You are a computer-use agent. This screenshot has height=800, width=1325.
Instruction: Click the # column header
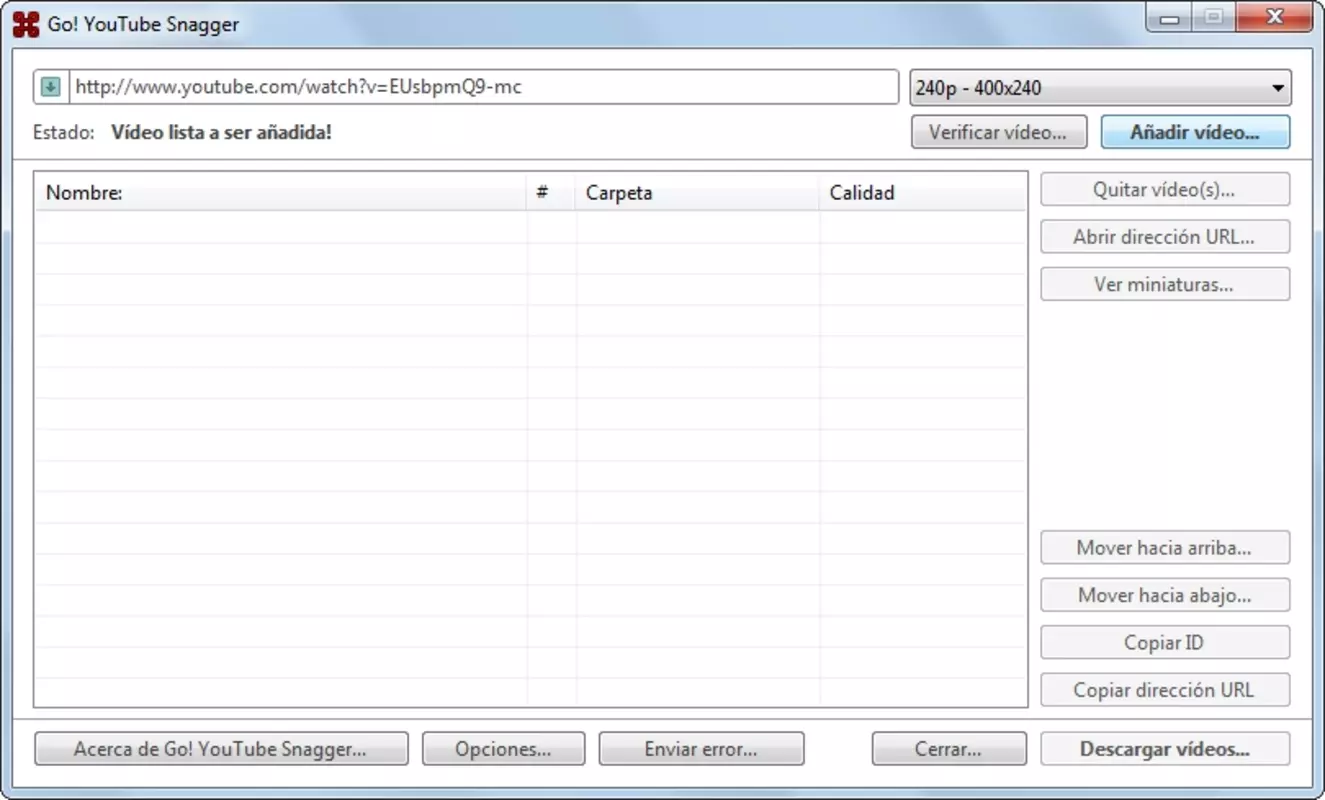[551, 193]
